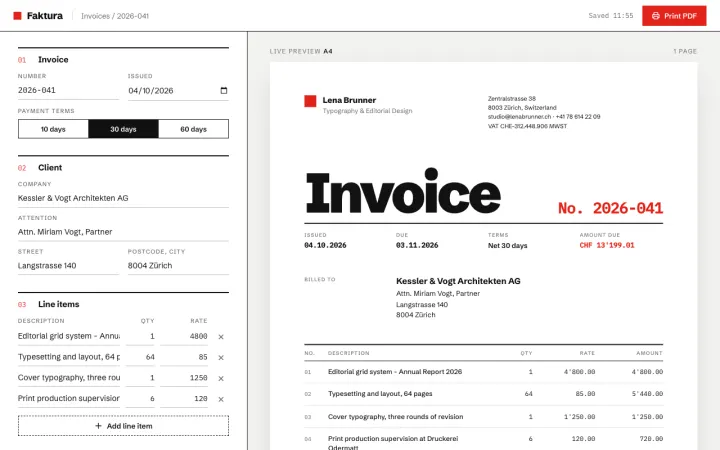720x450 pixels.
Task: Edit rate 120 for Print production
Action: [184, 399]
